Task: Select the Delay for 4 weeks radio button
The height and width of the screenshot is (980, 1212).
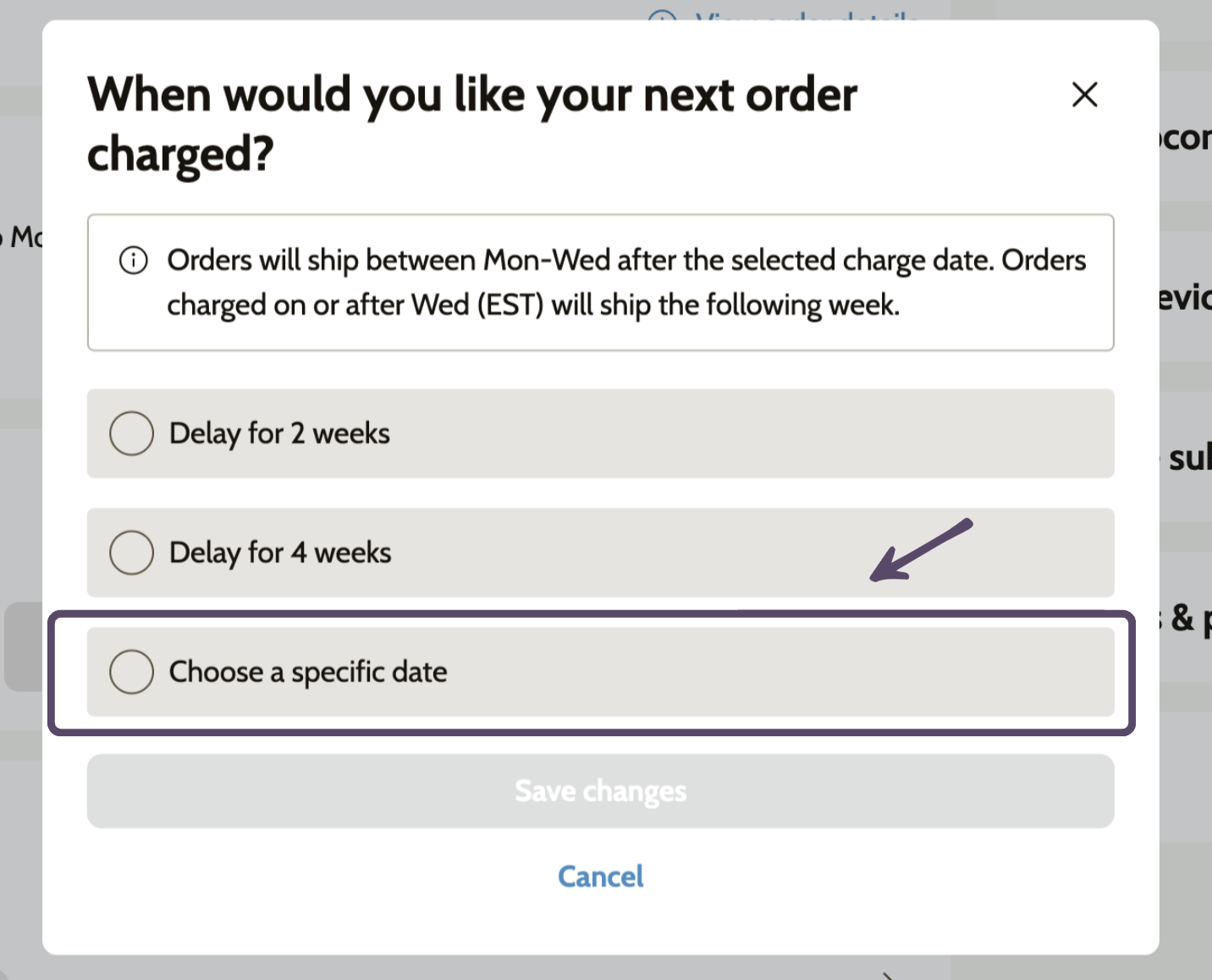Action: tap(131, 553)
